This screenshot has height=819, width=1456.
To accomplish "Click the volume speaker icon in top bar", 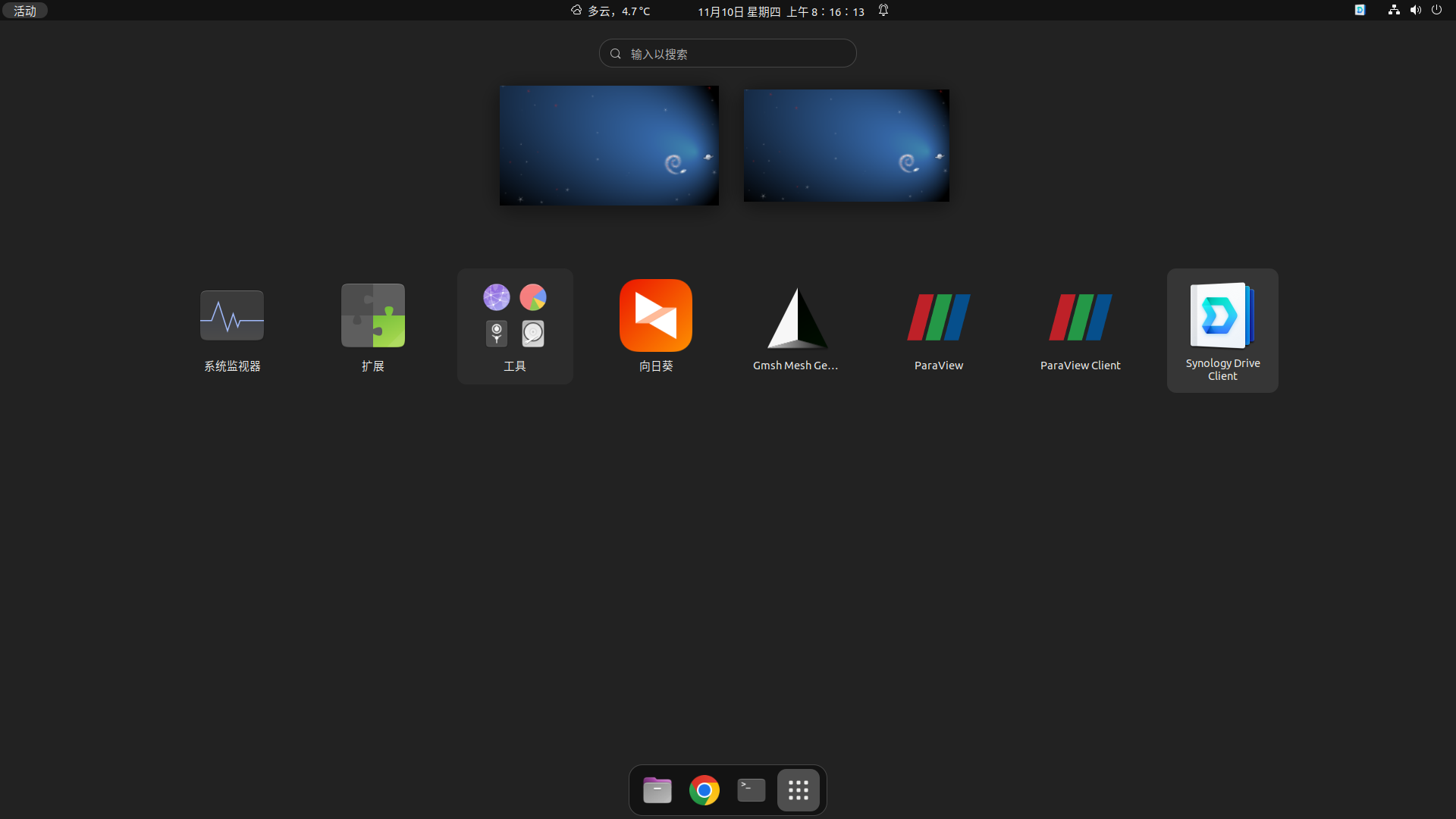I will tap(1415, 10).
